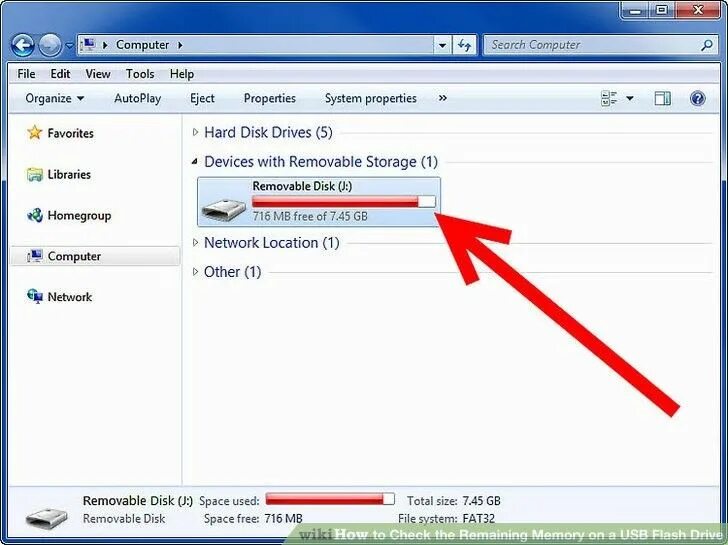Click Space free 716 MB value
This screenshot has height=545, width=728.
(283, 519)
